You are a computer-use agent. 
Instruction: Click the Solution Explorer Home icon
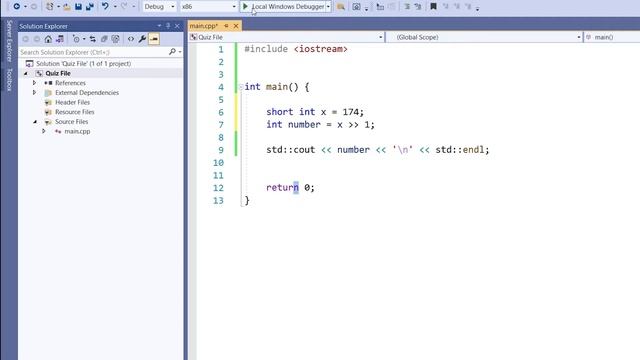tap(48, 39)
